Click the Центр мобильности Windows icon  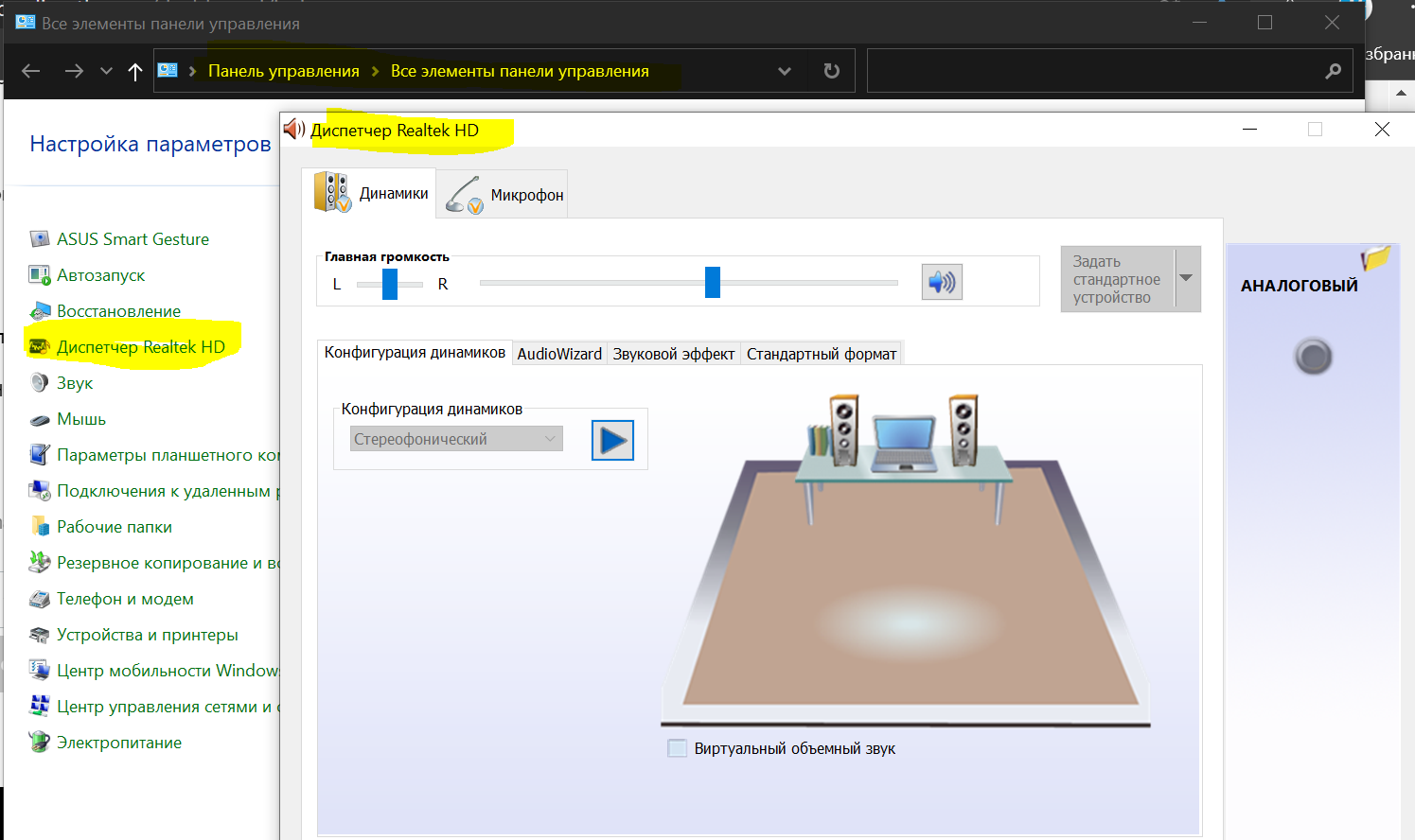pyautogui.click(x=39, y=671)
